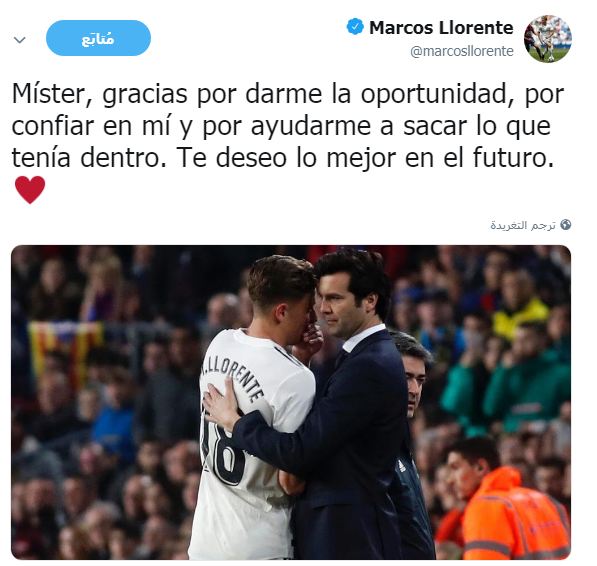Open the circular profile avatar picture

(548, 38)
